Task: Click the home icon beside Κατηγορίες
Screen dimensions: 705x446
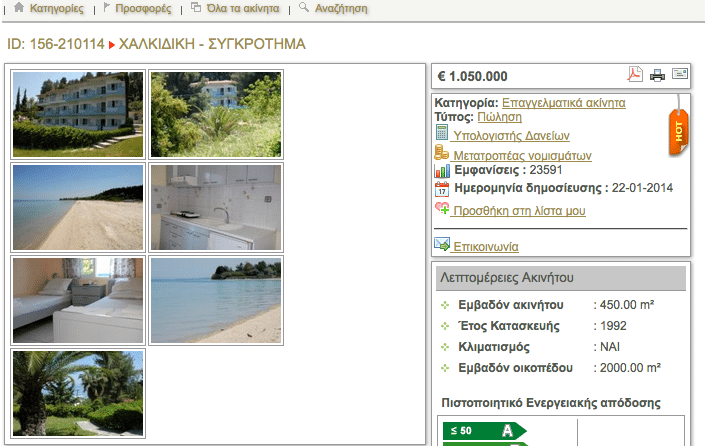Action: coord(19,7)
